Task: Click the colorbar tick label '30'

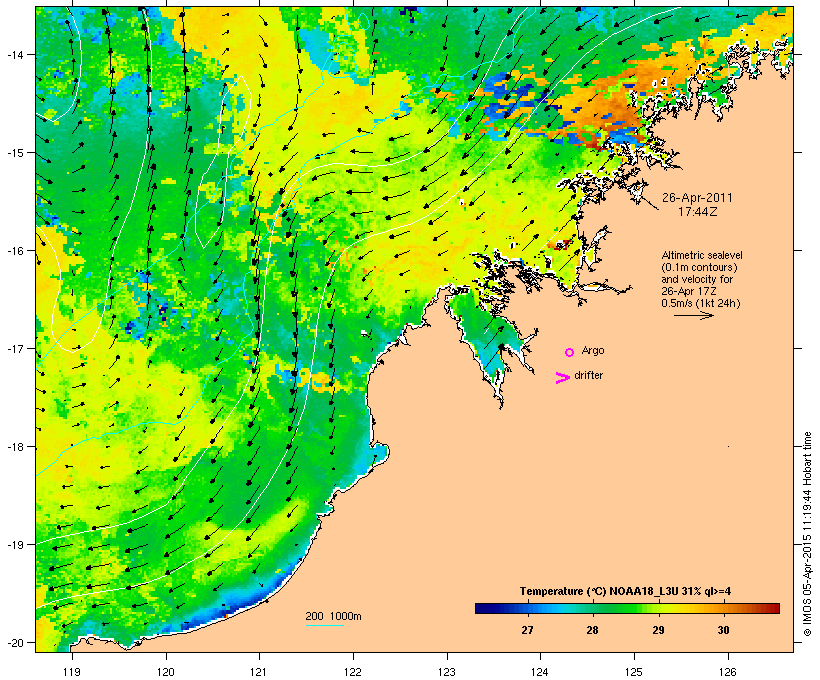Action: point(723,630)
